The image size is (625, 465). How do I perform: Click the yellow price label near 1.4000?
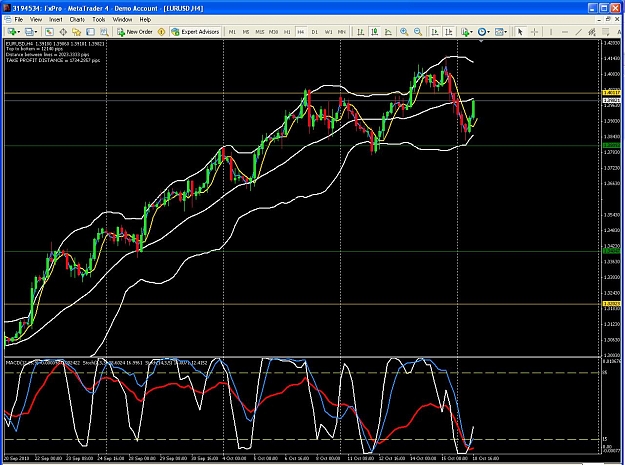[x=612, y=93]
